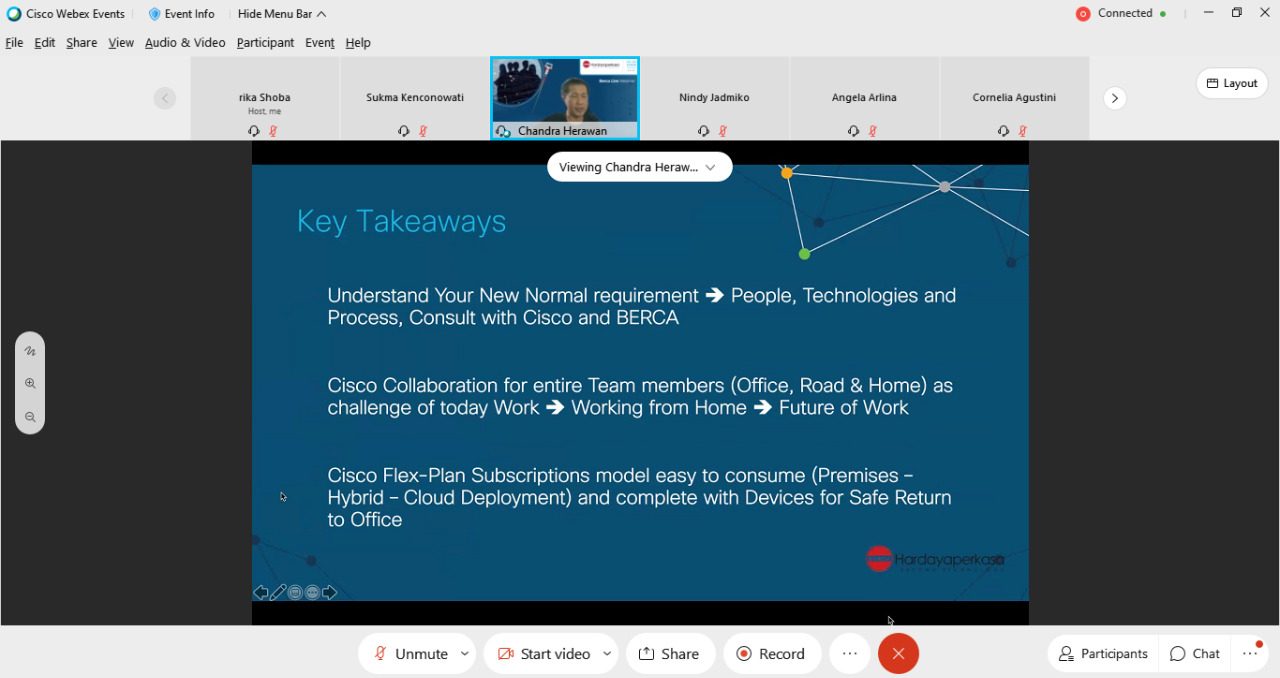Click the Key Takeaways slide title
This screenshot has height=678, width=1280.
point(401,221)
